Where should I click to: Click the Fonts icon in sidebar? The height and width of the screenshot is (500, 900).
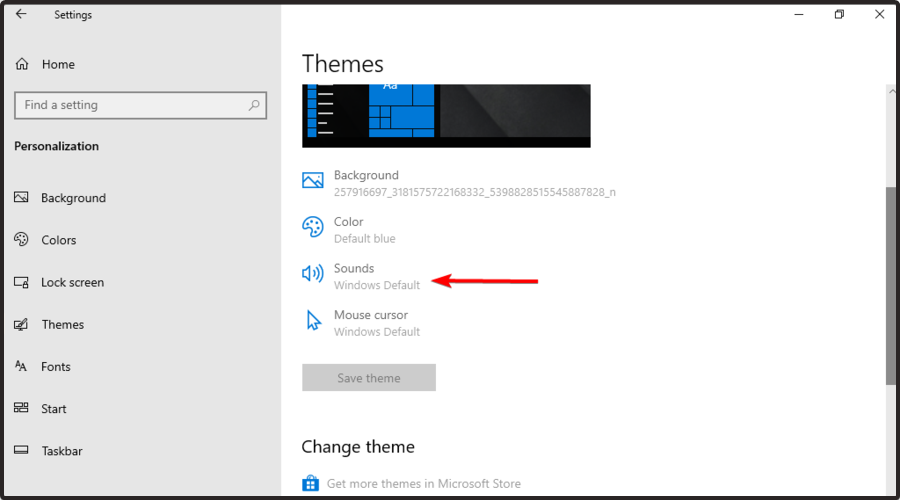(x=21, y=366)
